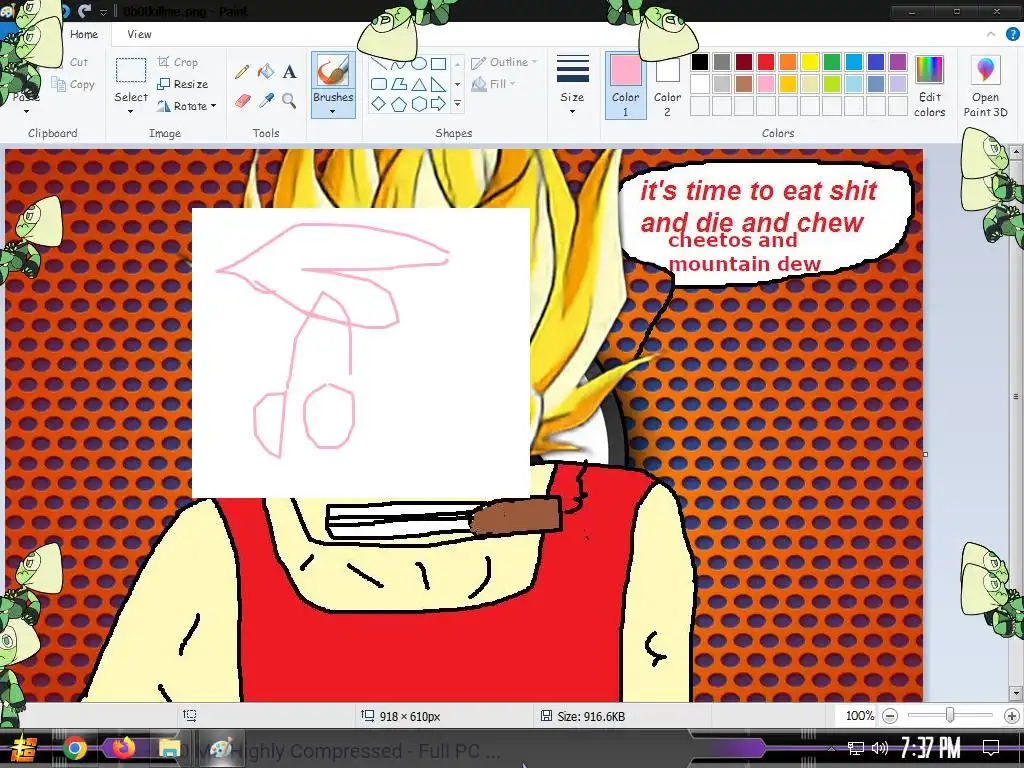
Task: Click the Crop button
Action: click(177, 62)
